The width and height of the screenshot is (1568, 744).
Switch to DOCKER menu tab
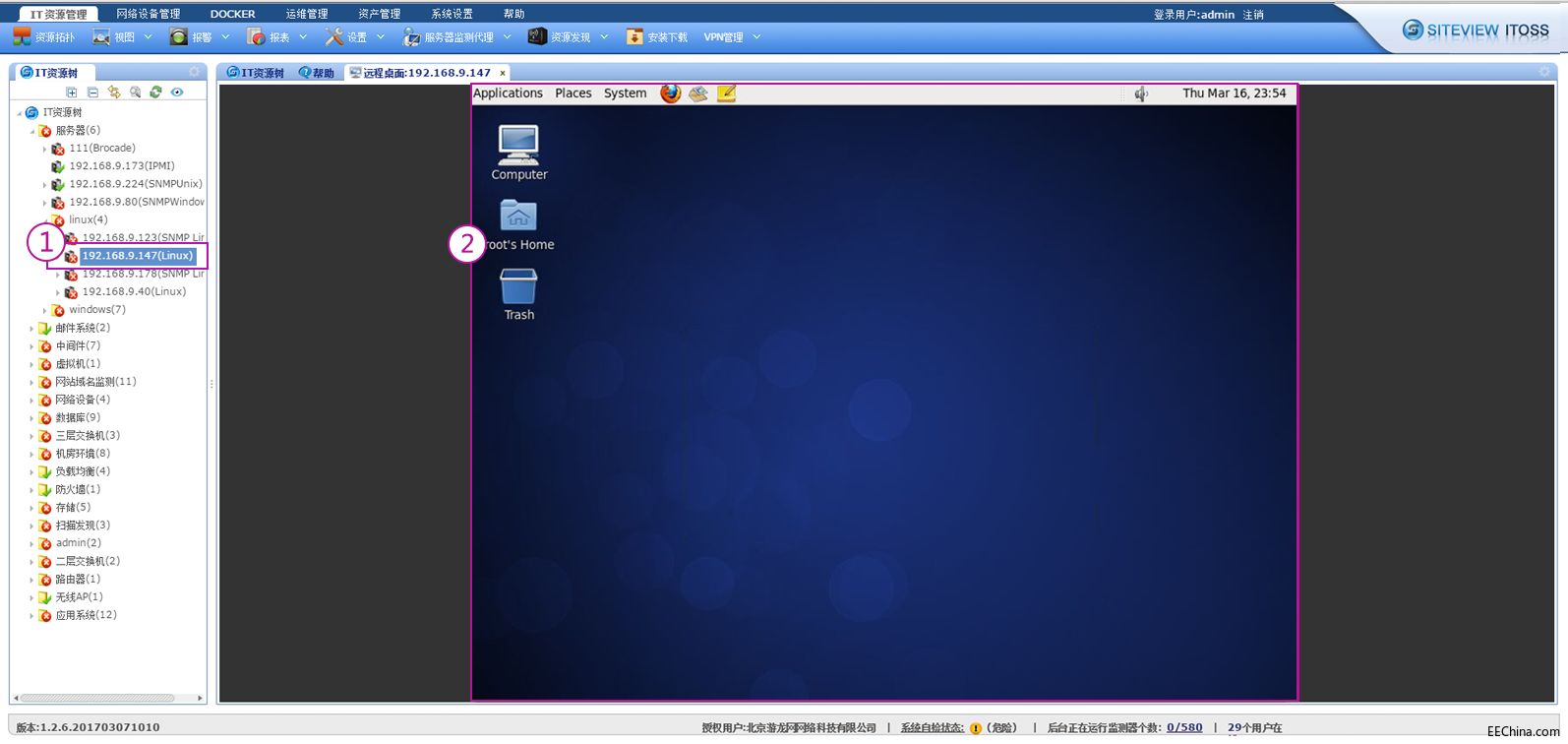pyautogui.click(x=233, y=14)
